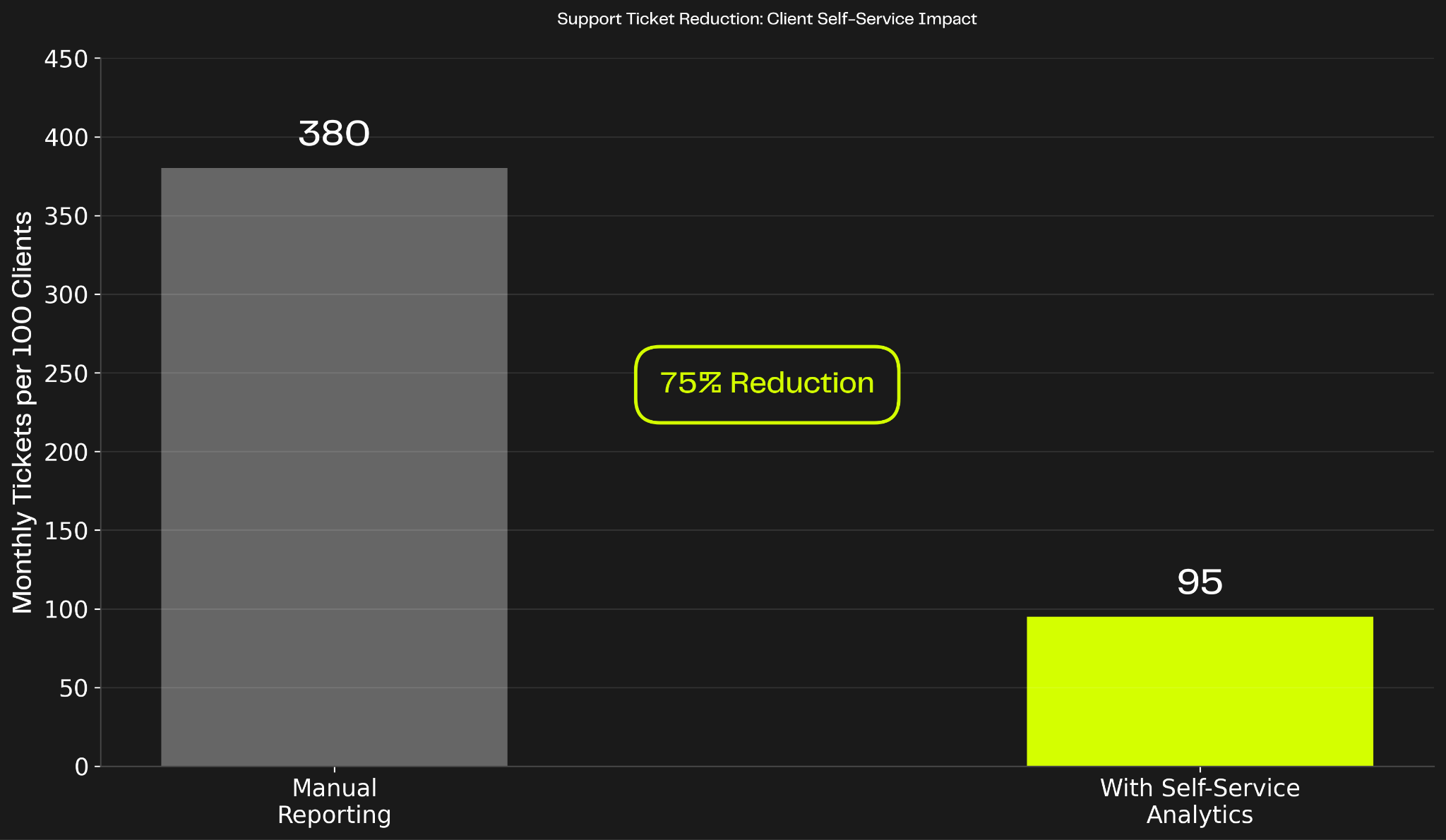Click the 450 y-axis tick label
Viewport: 1446px width, 840px height.
tap(66, 59)
